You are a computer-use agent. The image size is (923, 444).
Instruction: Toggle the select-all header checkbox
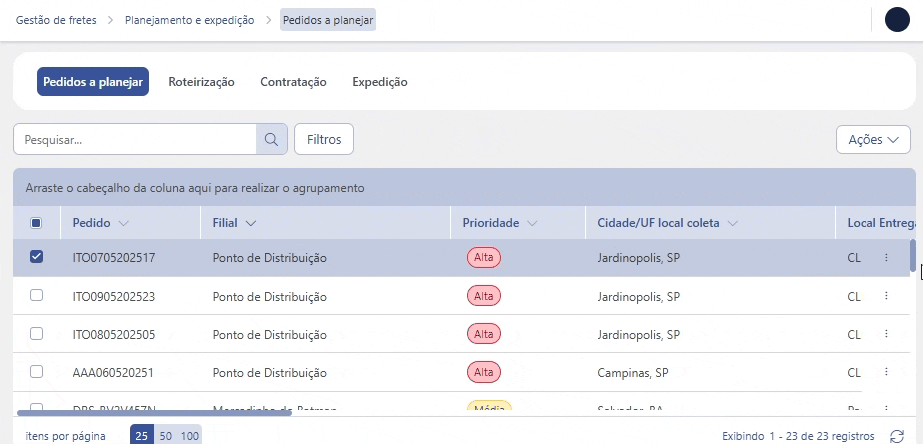pyautogui.click(x=37, y=223)
